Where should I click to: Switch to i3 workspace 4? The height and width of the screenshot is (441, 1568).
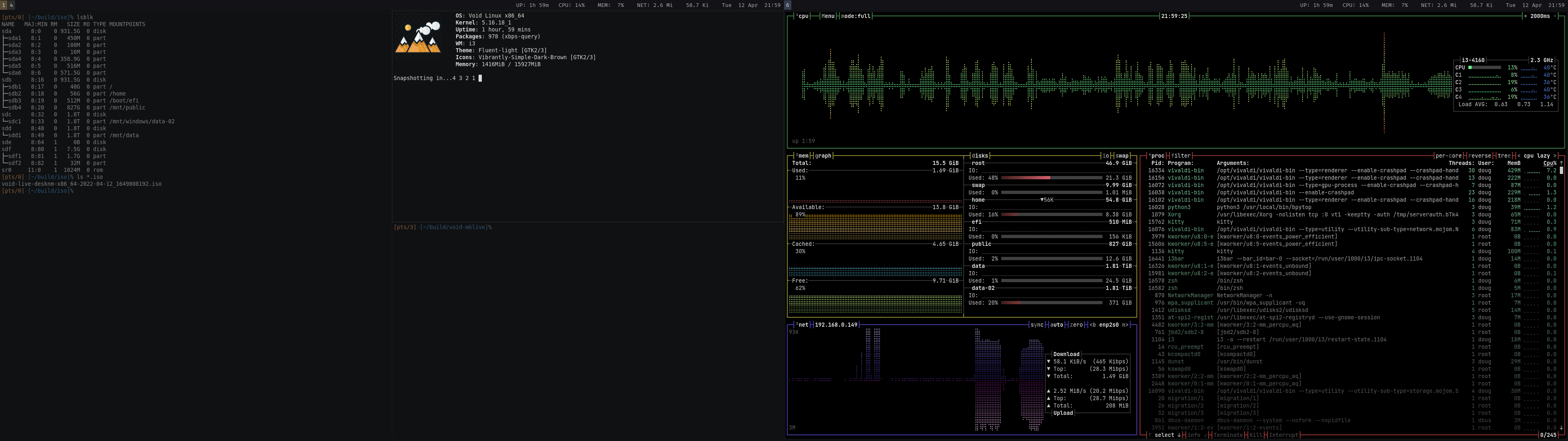tap(11, 5)
